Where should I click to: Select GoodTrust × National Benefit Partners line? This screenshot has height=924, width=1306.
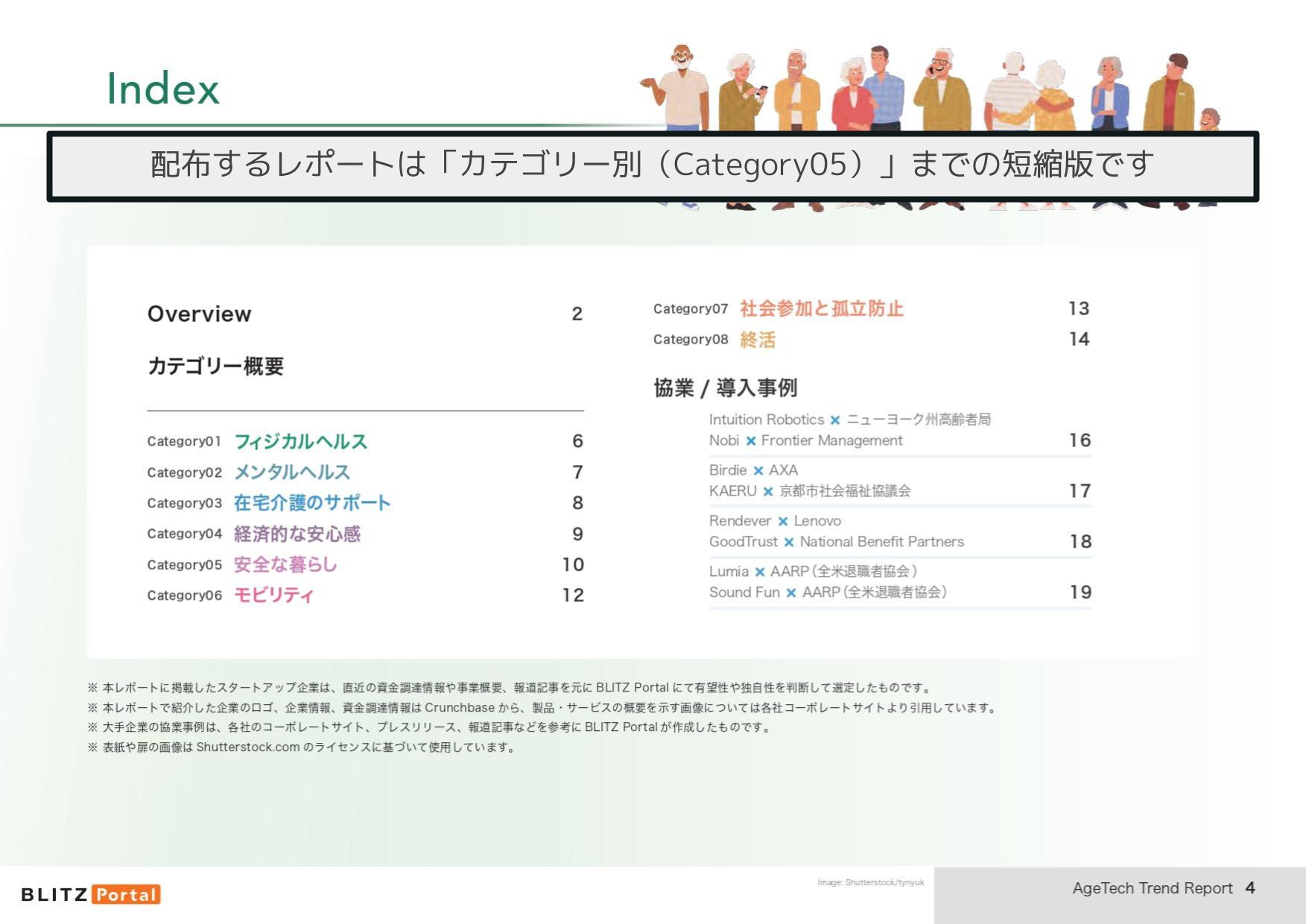coord(836,542)
